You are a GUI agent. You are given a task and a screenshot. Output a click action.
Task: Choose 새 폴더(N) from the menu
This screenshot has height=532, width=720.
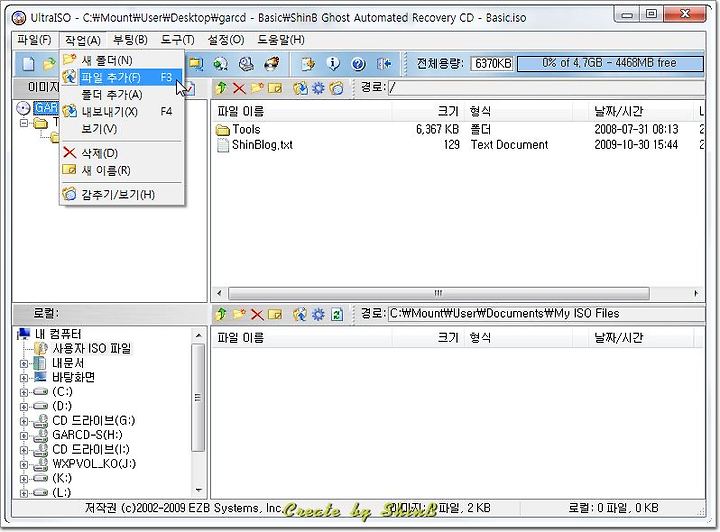pos(122,60)
